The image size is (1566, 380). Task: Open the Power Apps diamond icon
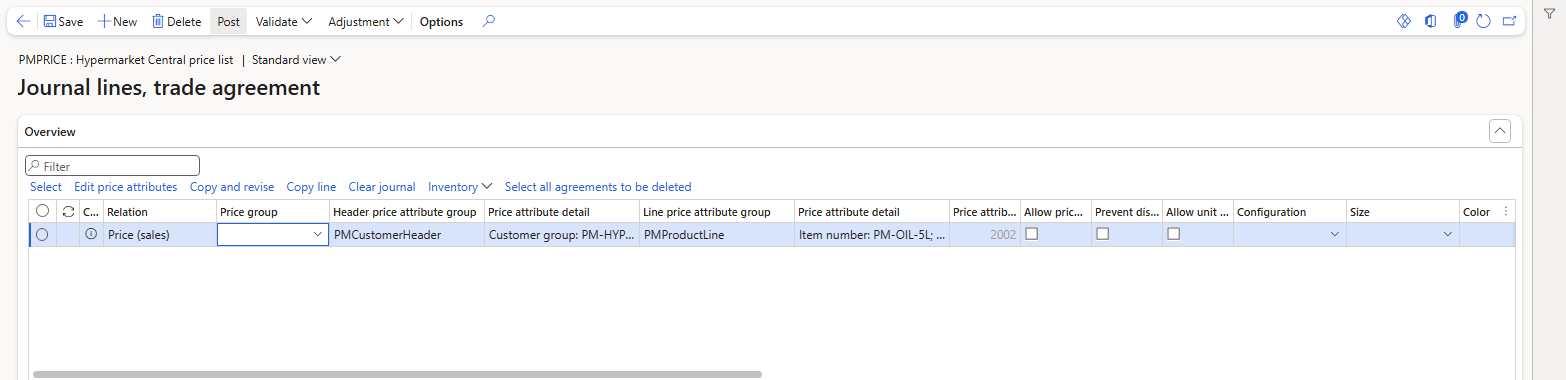[1403, 21]
